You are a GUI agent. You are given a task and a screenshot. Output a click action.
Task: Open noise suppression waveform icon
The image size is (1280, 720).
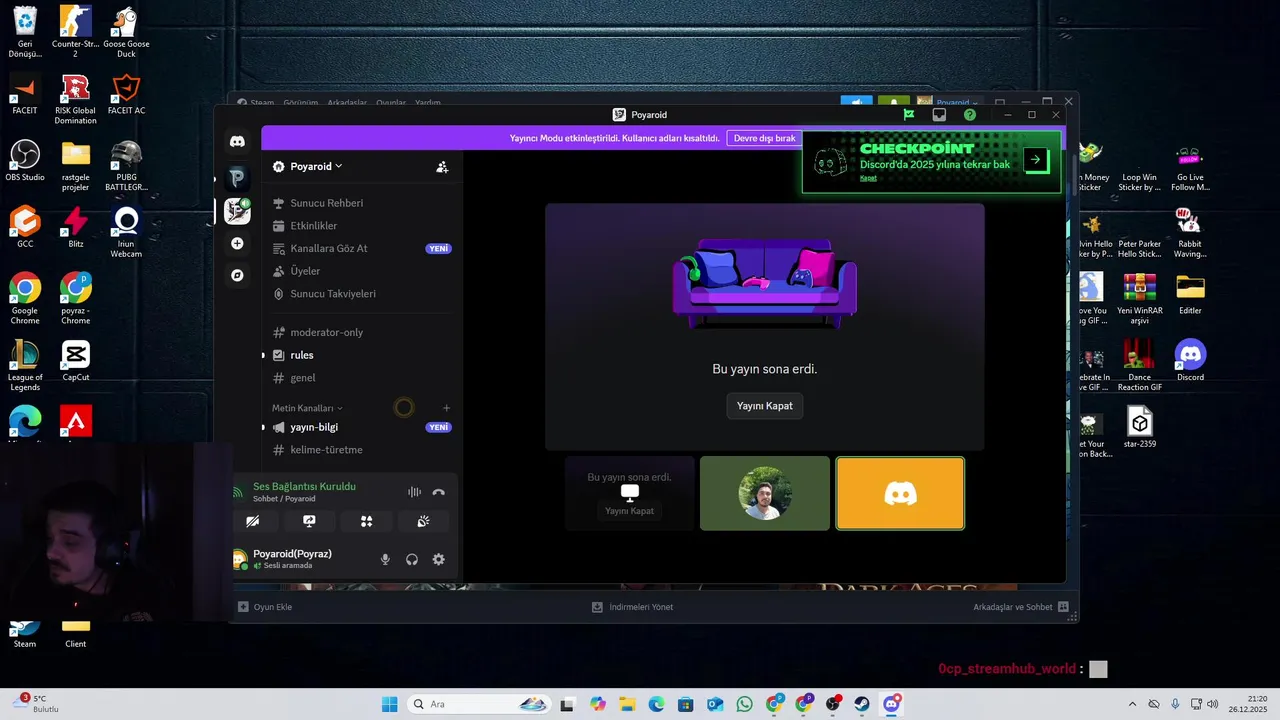[x=414, y=492]
